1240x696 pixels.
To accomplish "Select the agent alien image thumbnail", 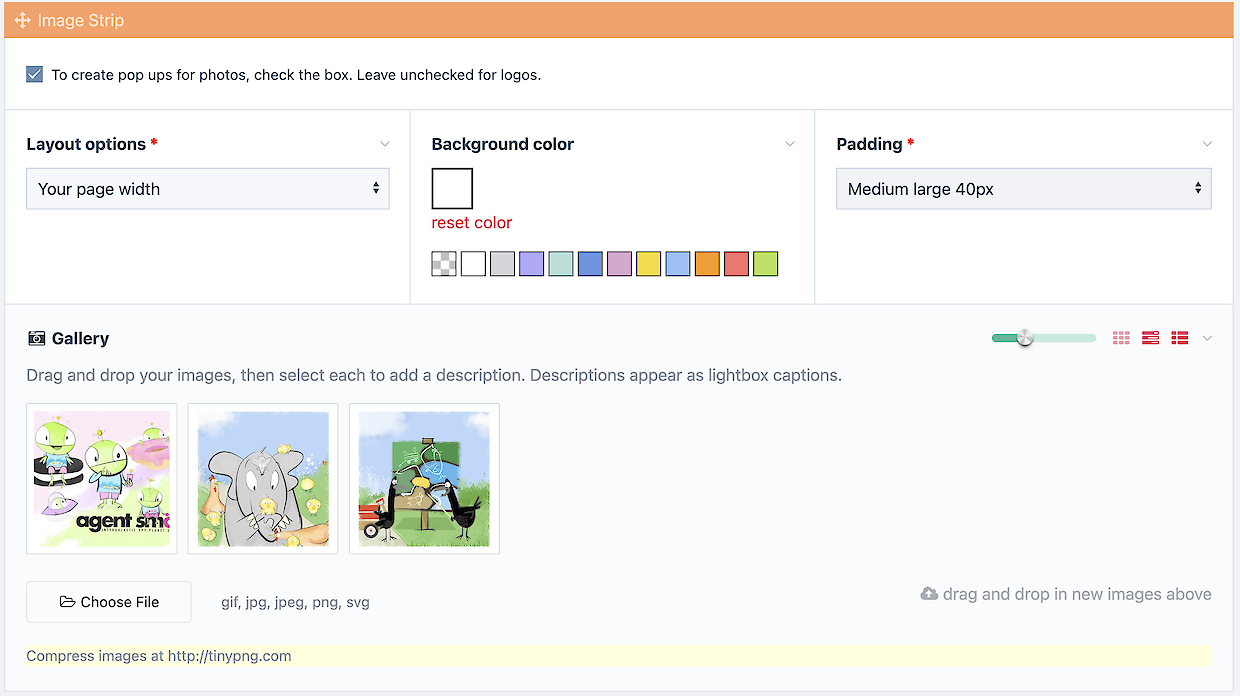I will click(102, 478).
